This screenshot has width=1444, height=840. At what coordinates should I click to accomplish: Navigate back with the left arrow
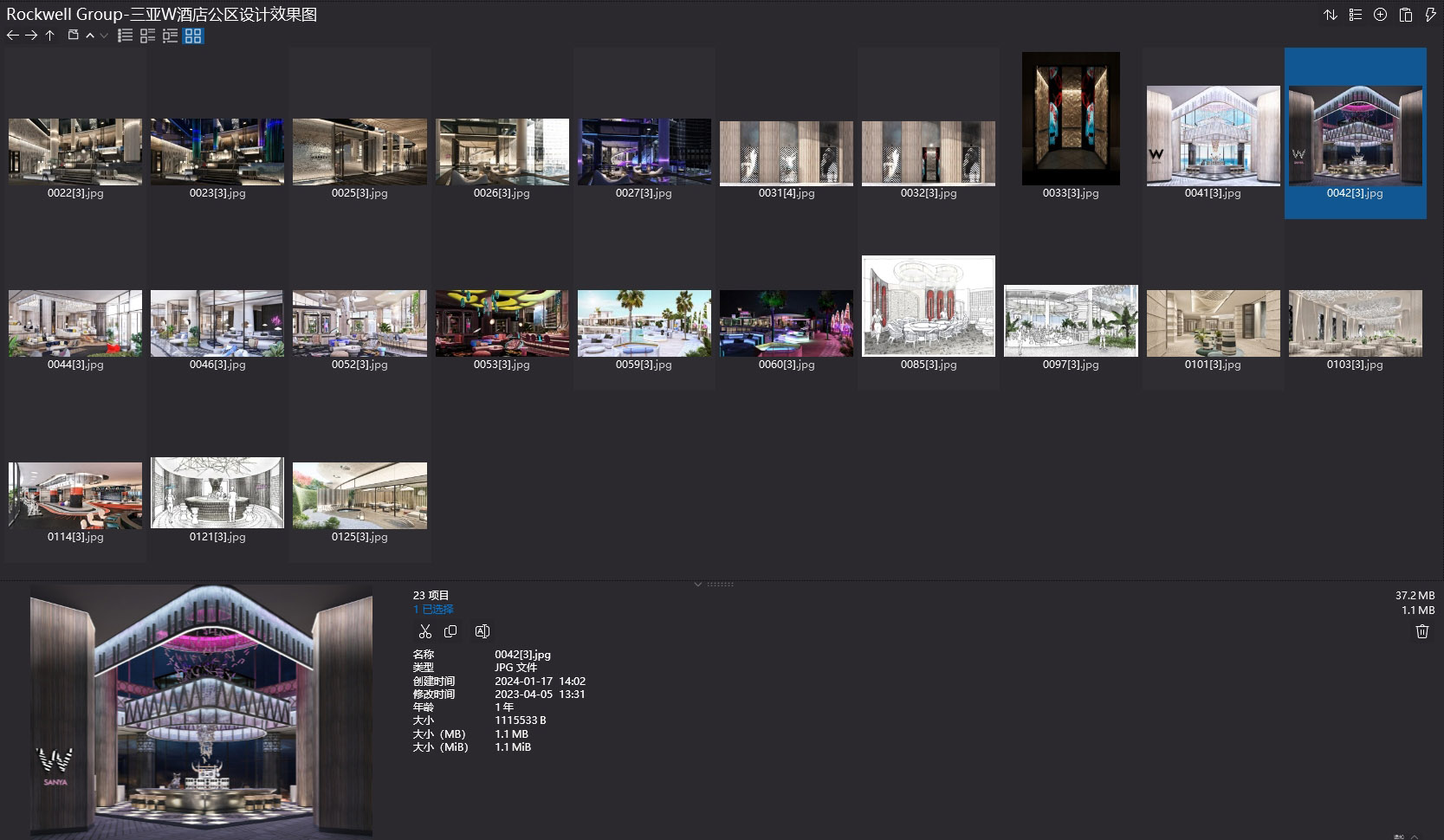12,36
